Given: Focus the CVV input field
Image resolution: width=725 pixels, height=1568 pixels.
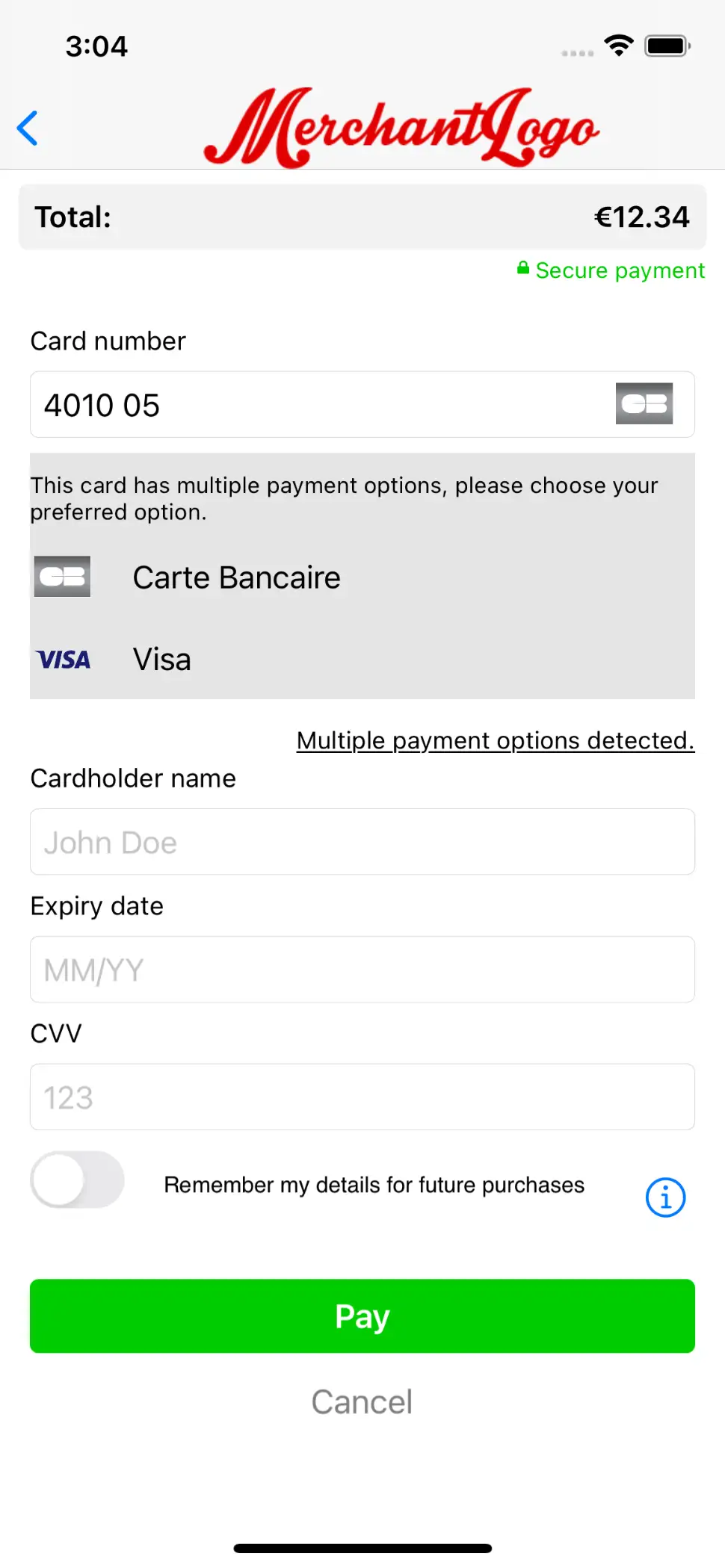Looking at the screenshot, I should [x=362, y=1097].
